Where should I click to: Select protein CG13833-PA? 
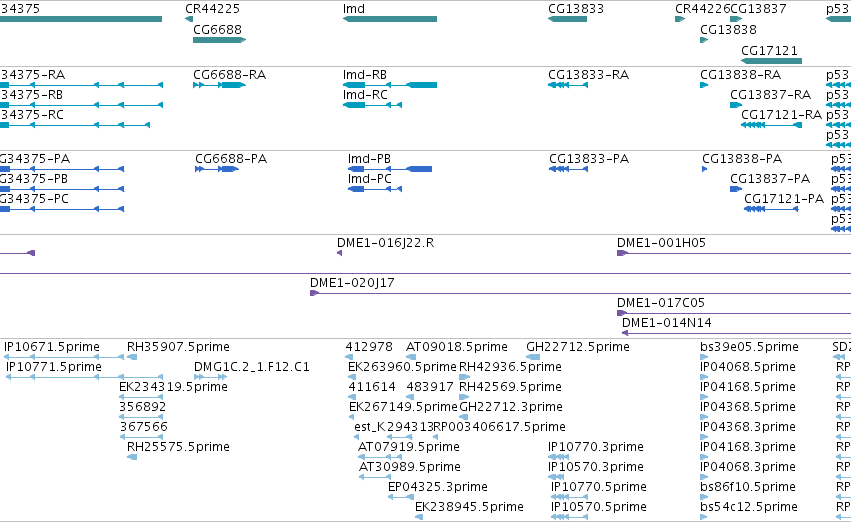(568, 169)
